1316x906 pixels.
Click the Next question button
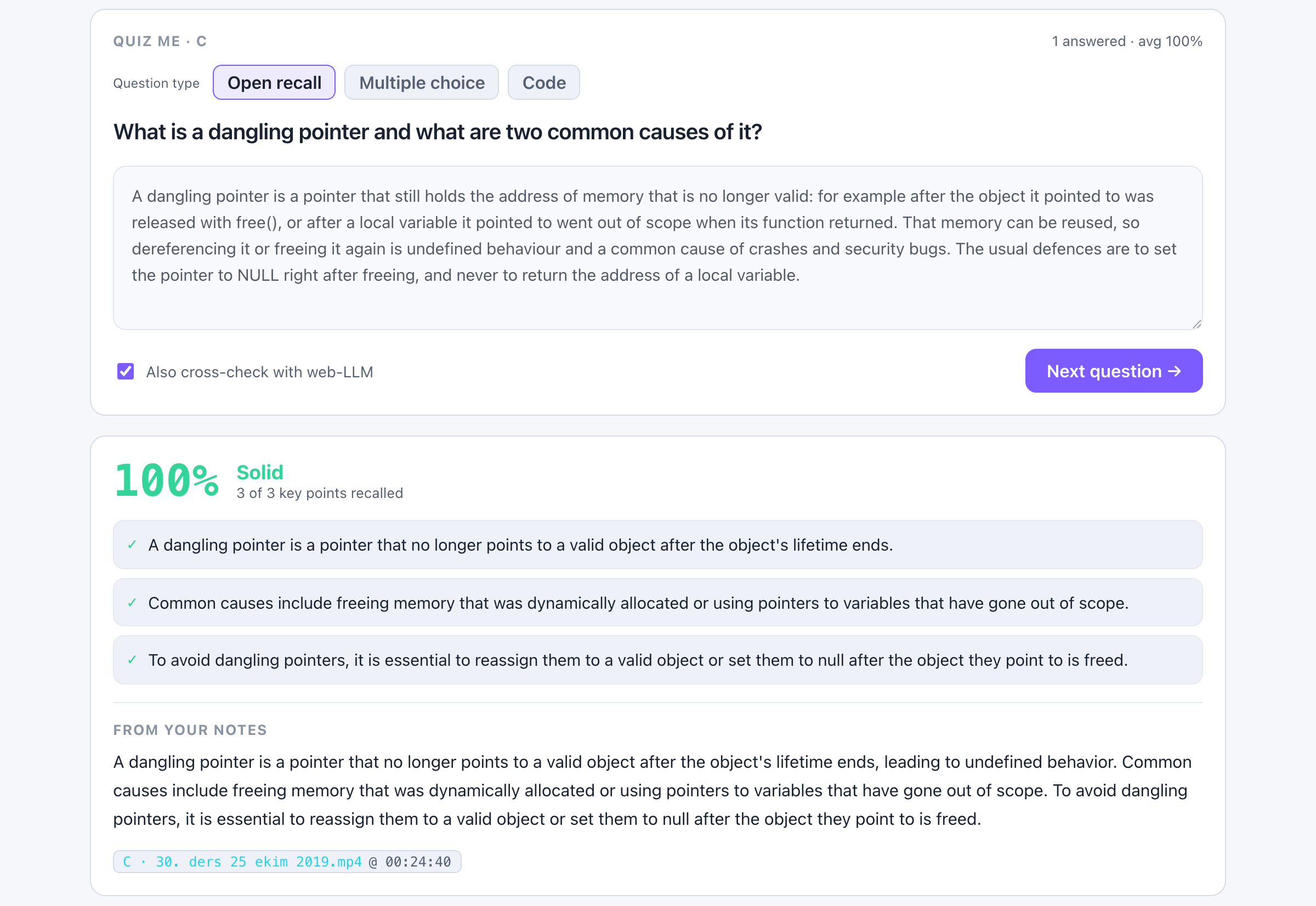click(1114, 371)
